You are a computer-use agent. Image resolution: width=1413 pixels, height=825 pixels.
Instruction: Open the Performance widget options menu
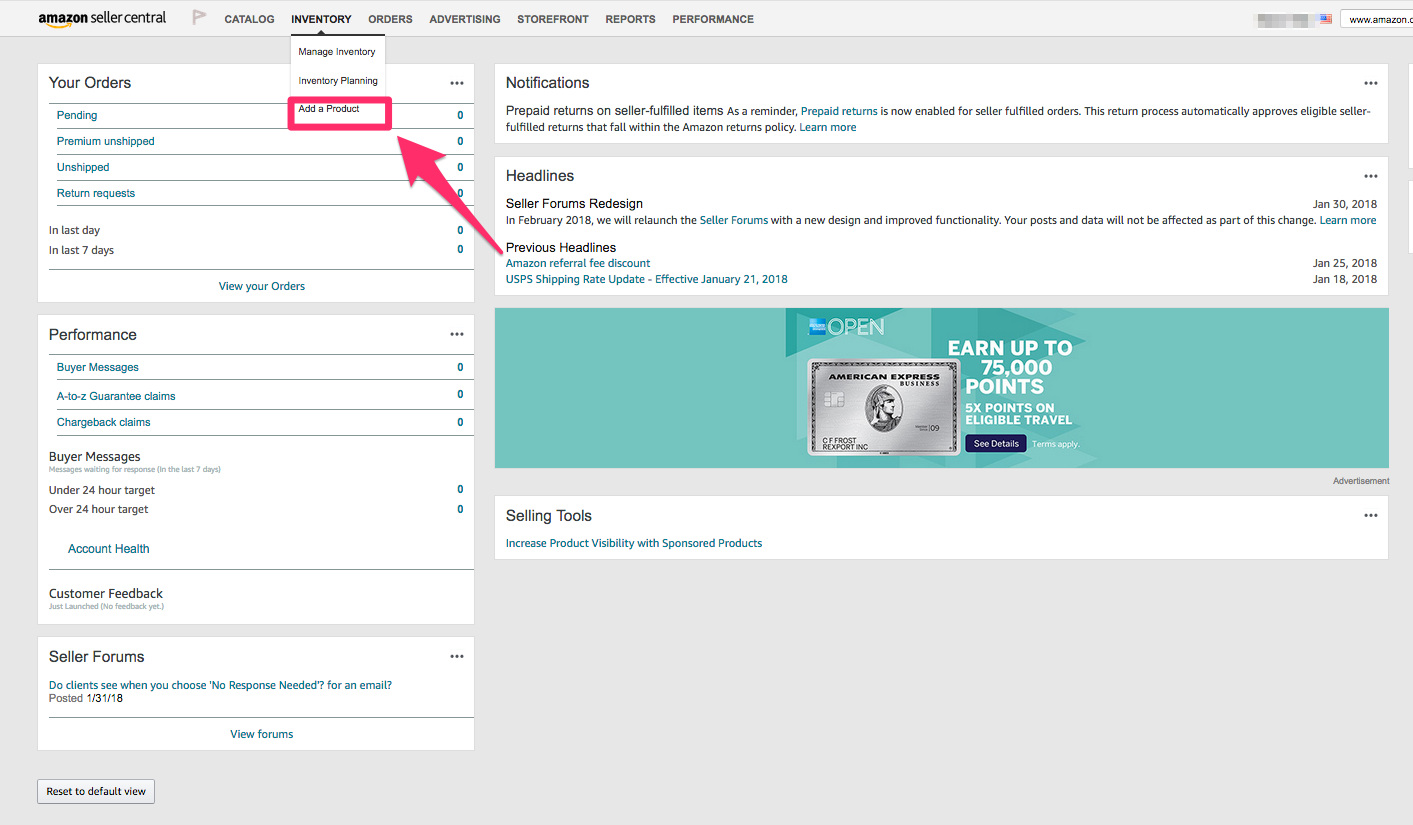click(457, 334)
